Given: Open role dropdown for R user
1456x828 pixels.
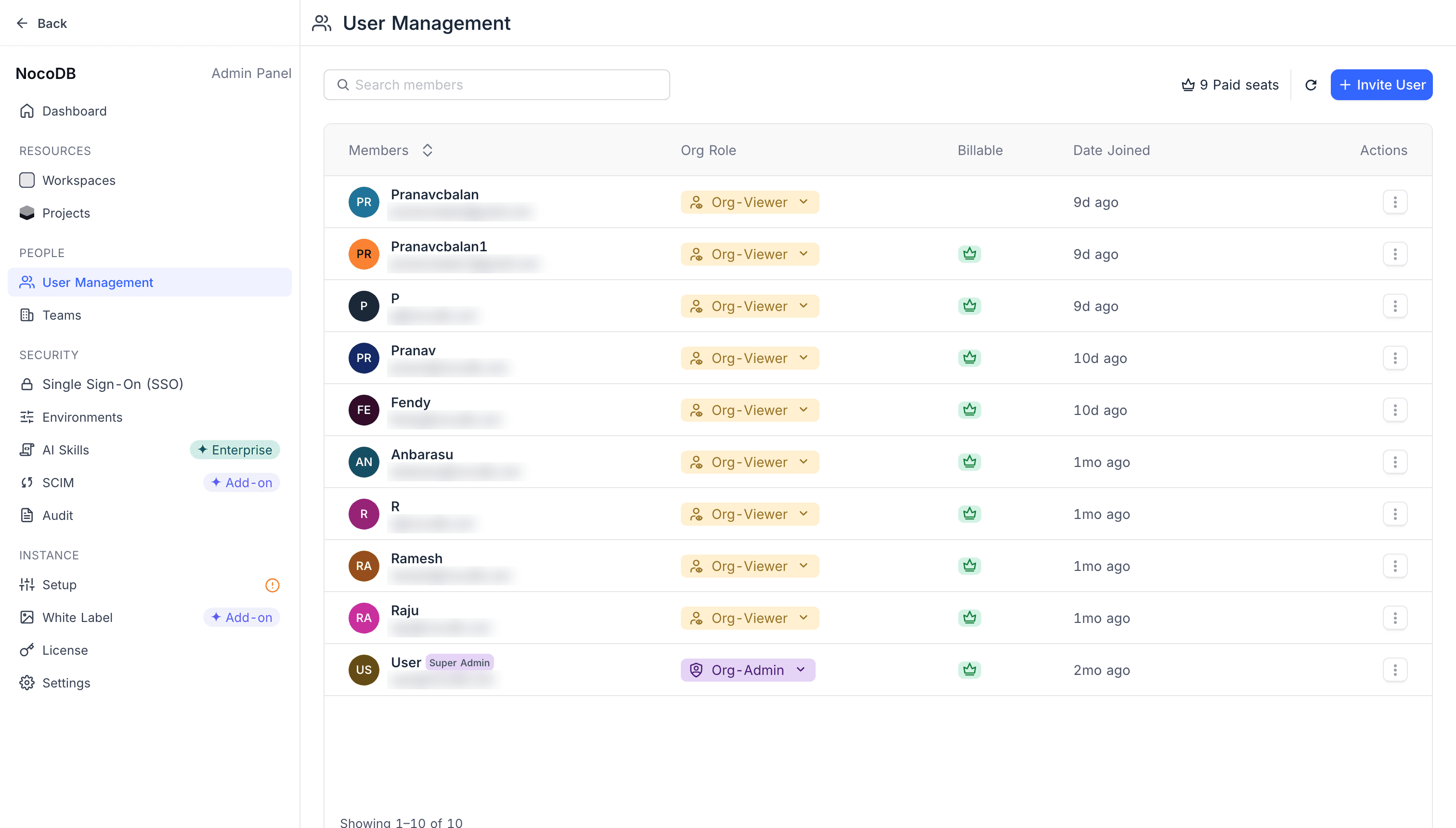Looking at the screenshot, I should (750, 514).
